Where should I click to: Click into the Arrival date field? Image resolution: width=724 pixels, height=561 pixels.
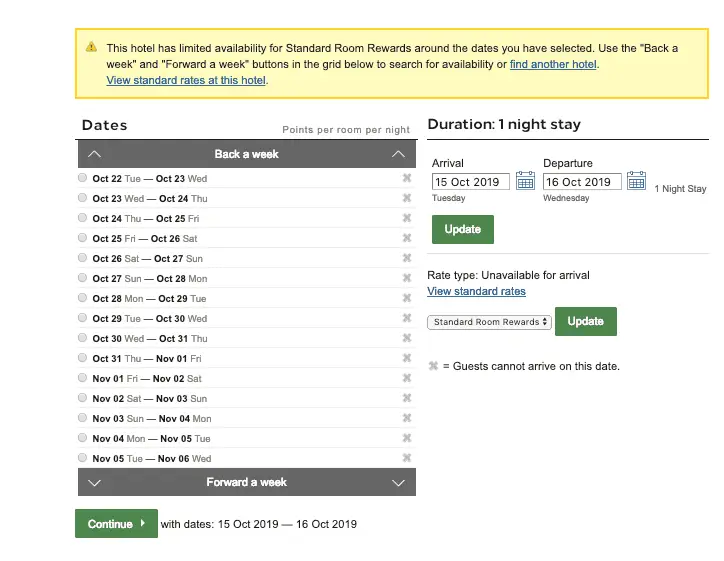[x=471, y=181]
